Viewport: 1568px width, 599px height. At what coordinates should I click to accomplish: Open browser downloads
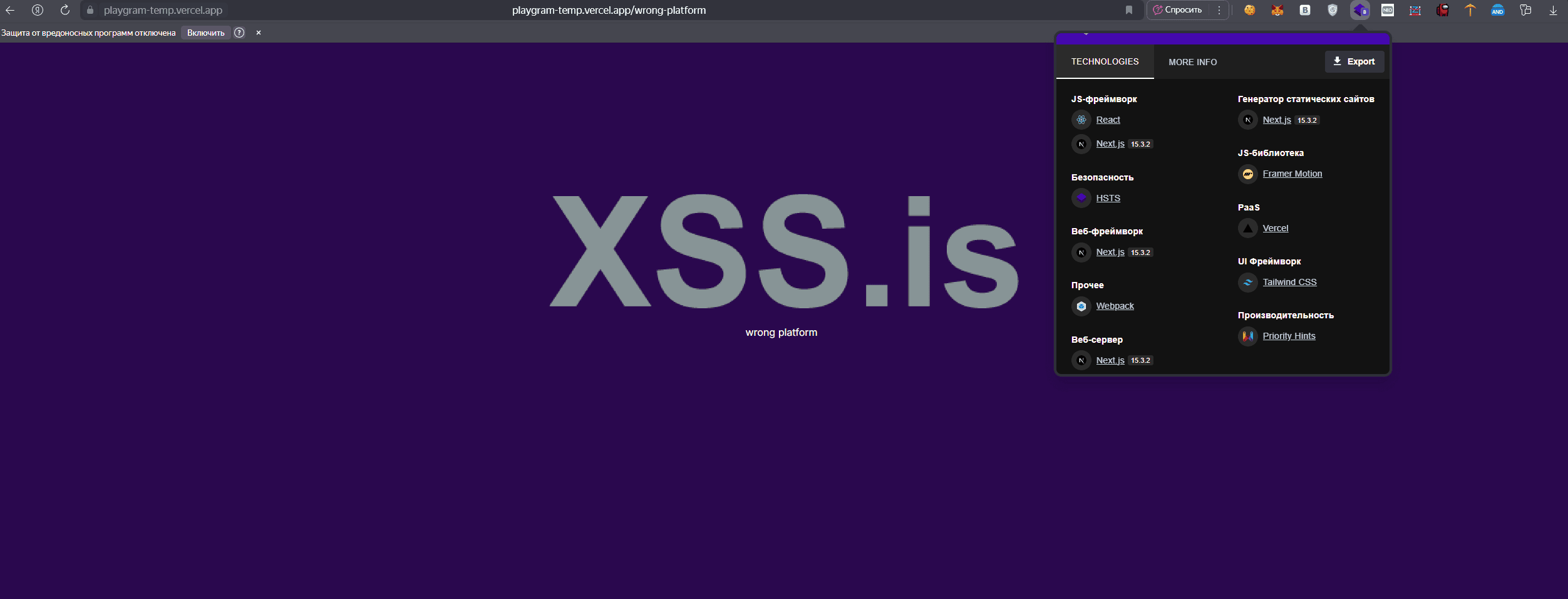coord(1553,10)
